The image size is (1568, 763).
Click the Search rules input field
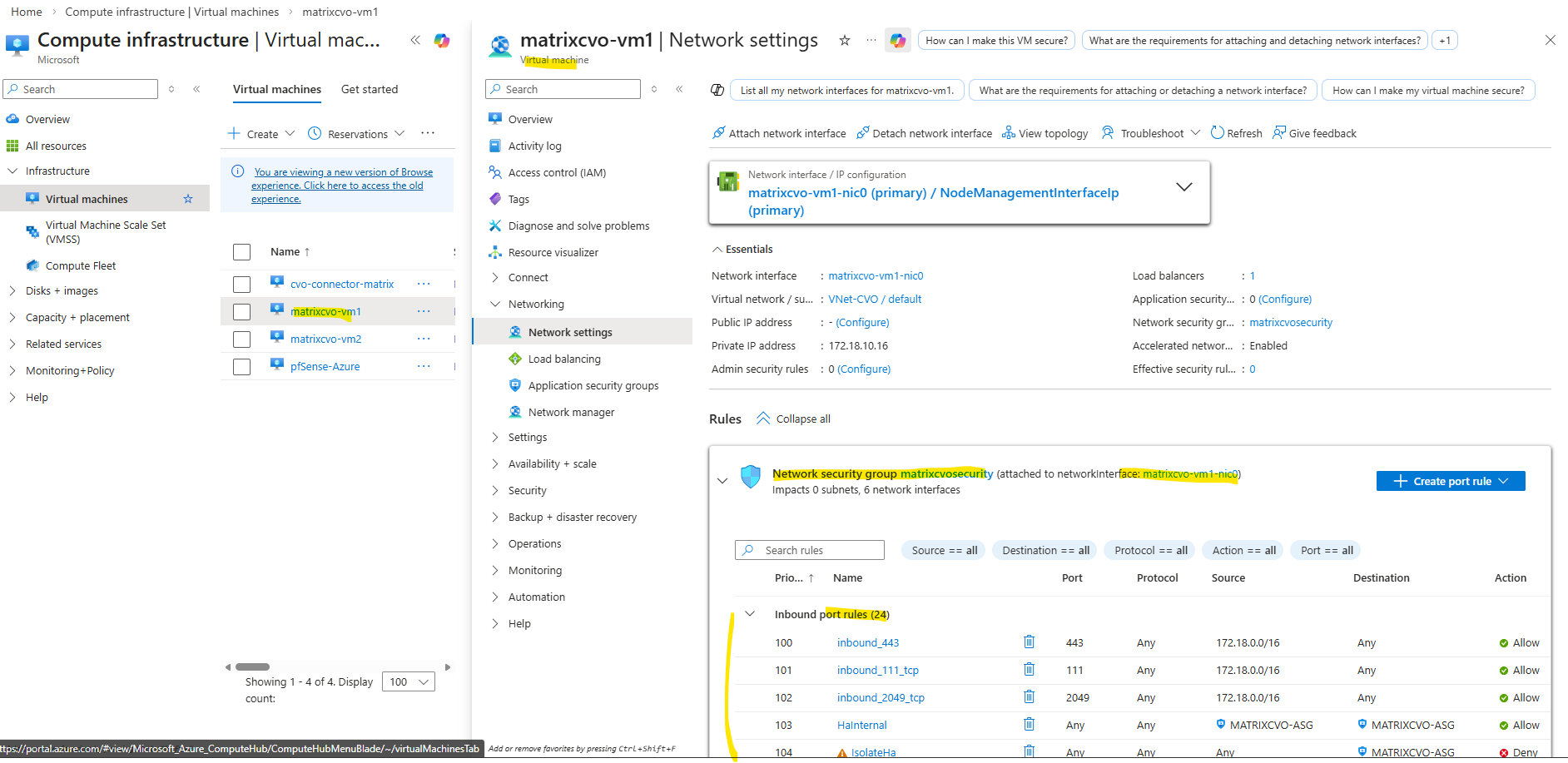click(810, 550)
